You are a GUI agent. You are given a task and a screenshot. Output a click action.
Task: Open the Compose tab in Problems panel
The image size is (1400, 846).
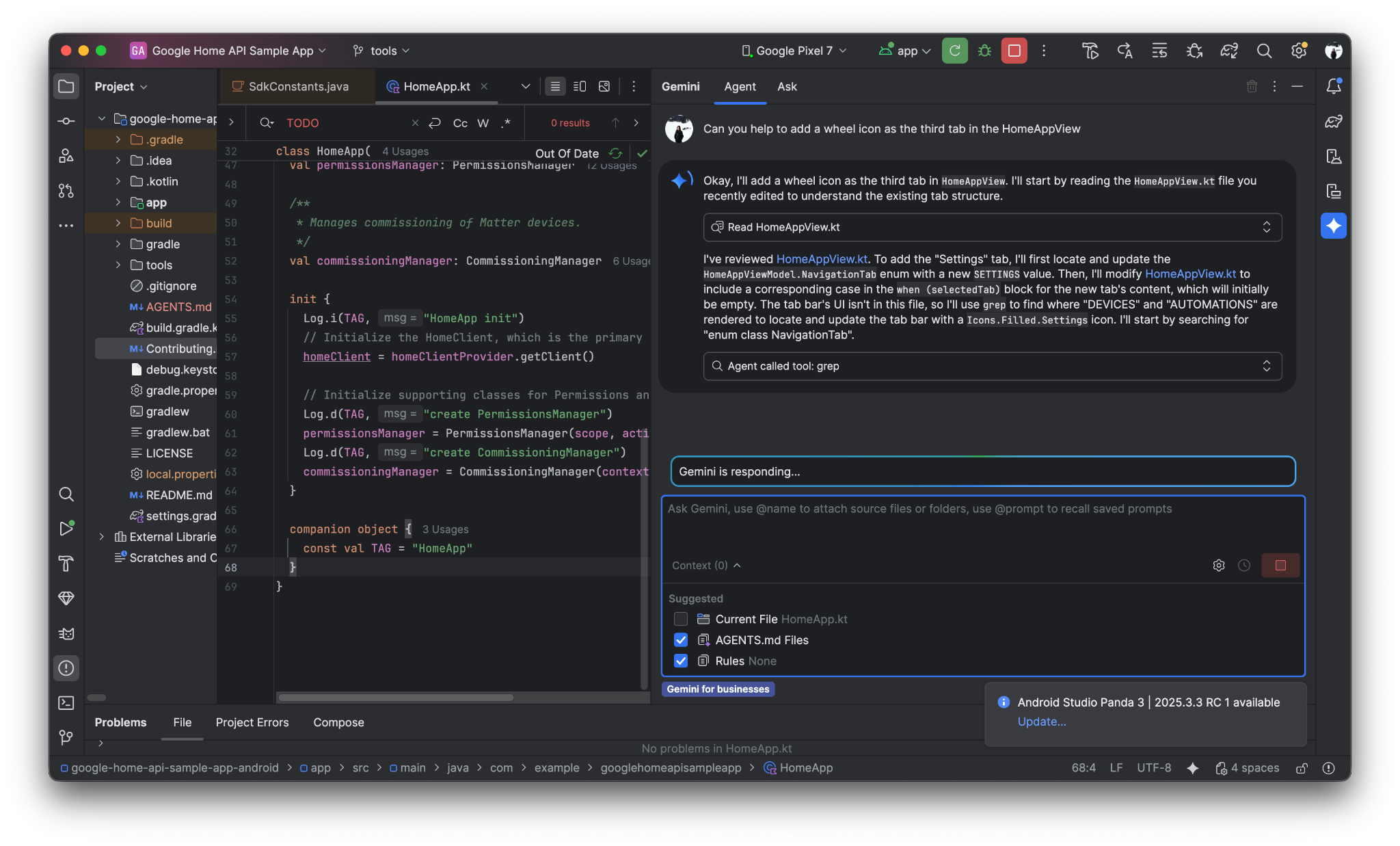(x=338, y=723)
